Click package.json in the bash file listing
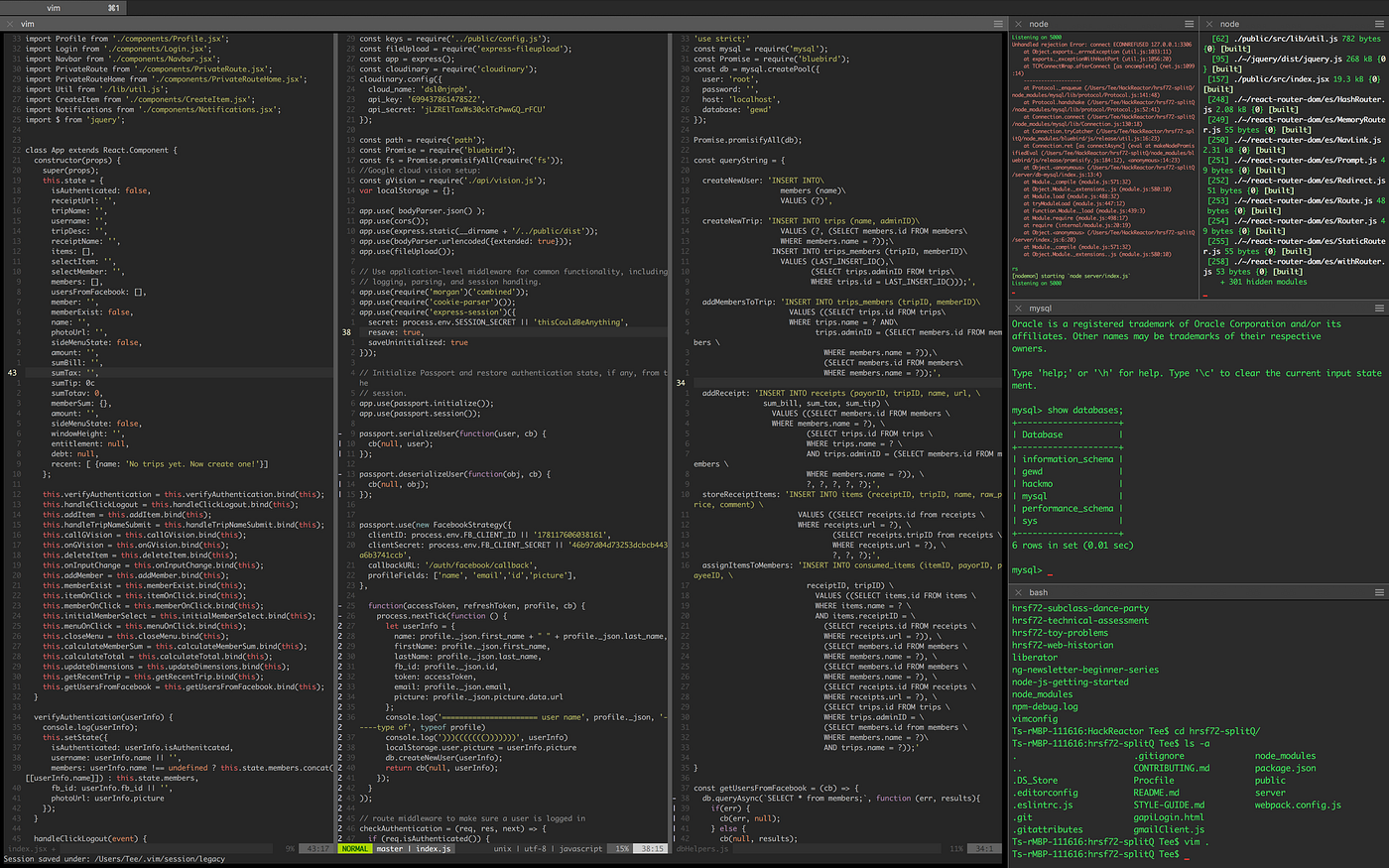This screenshot has height=868, width=1389. (1284, 768)
